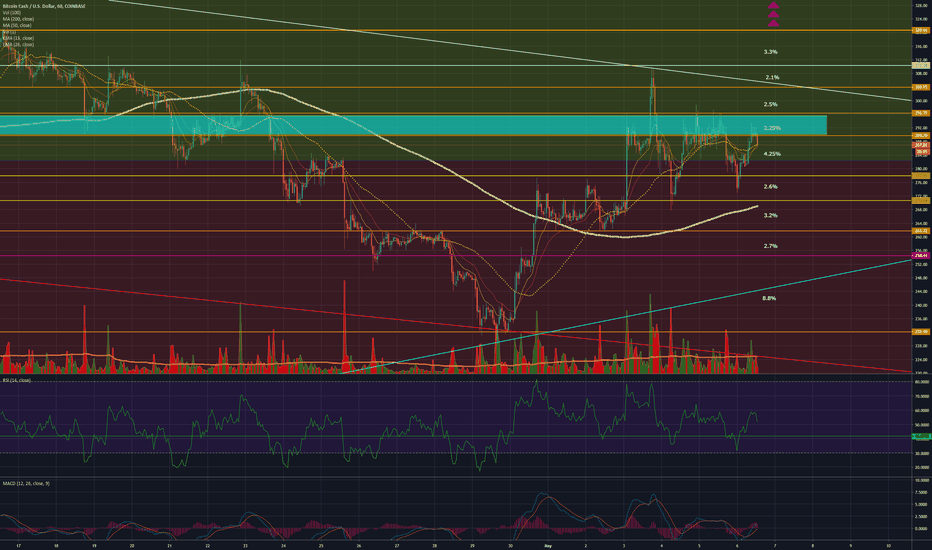Click the RSI (14, close) pane label
The image size is (932, 550).
point(17,380)
